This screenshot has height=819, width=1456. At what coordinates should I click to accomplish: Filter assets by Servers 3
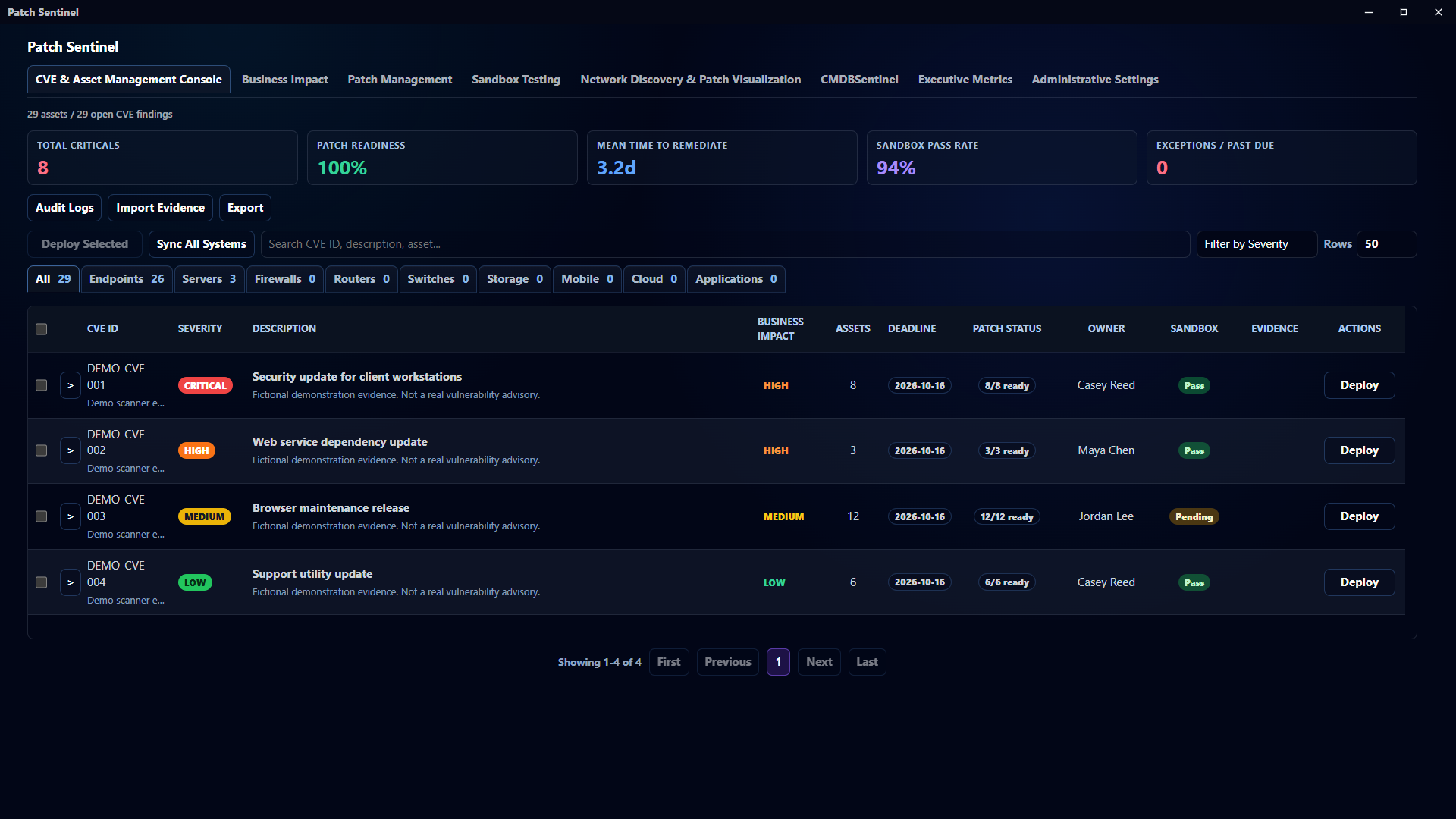pos(209,279)
